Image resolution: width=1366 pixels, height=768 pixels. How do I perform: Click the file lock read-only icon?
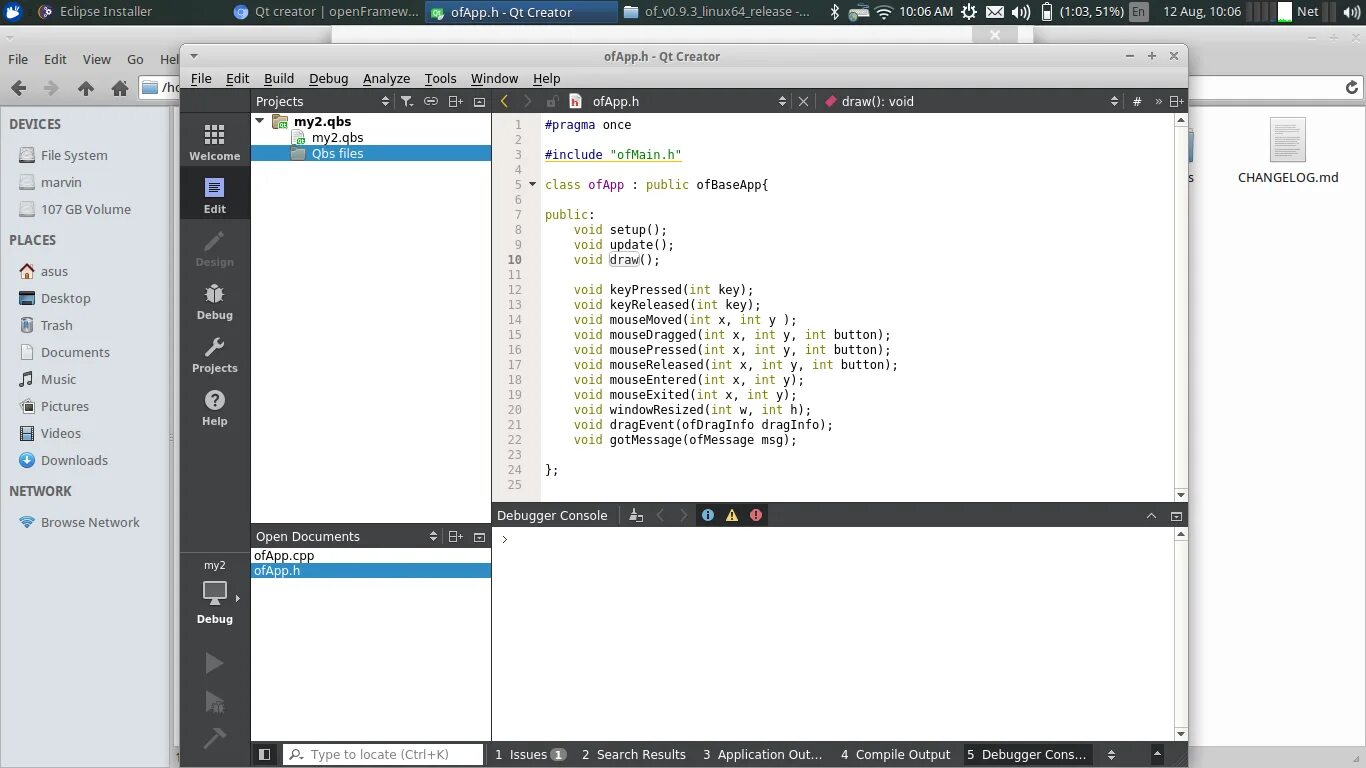click(x=551, y=101)
